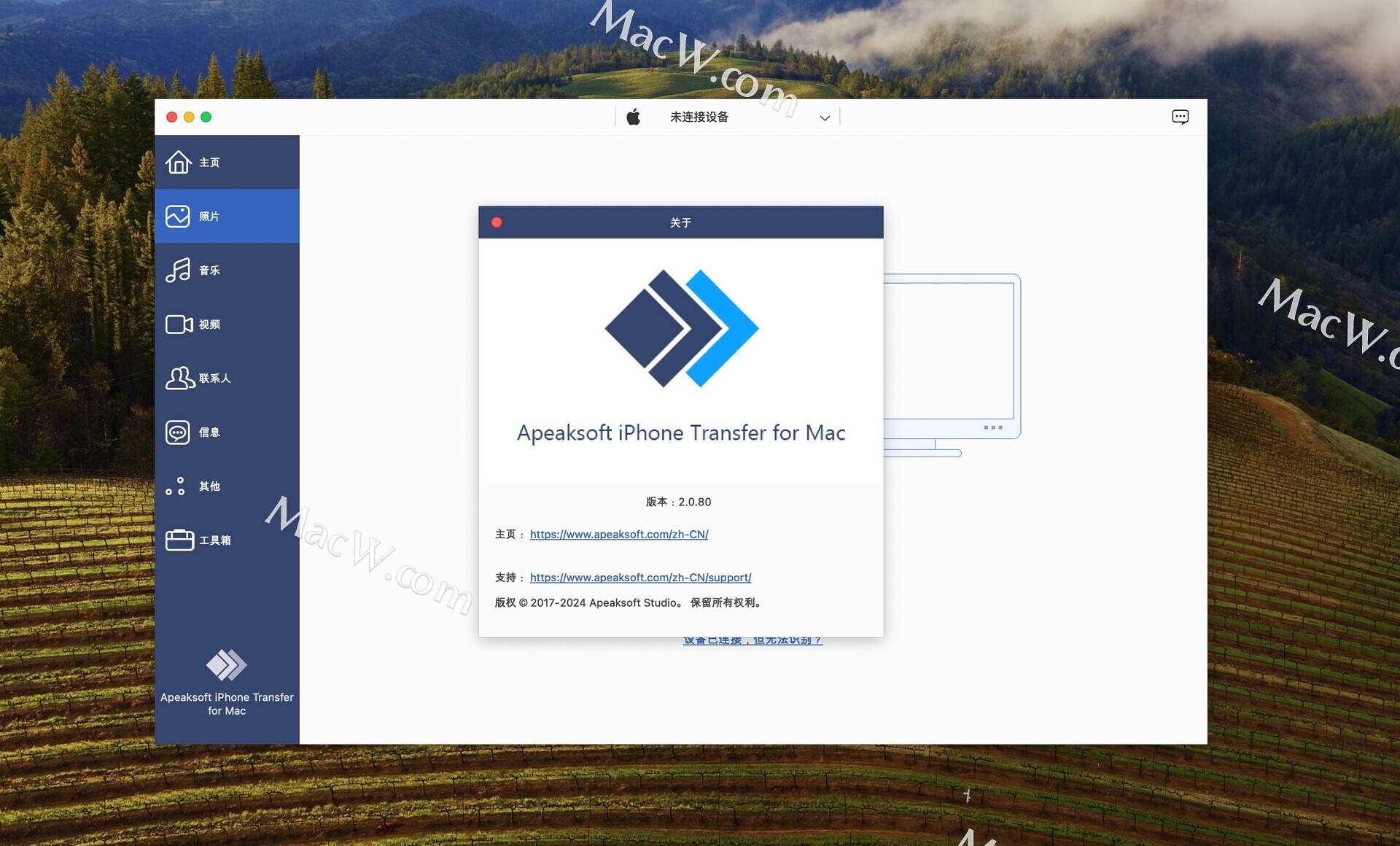Click the 版本：2.0.80 version text
Image resolution: width=1400 pixels, height=846 pixels.
coord(679,502)
